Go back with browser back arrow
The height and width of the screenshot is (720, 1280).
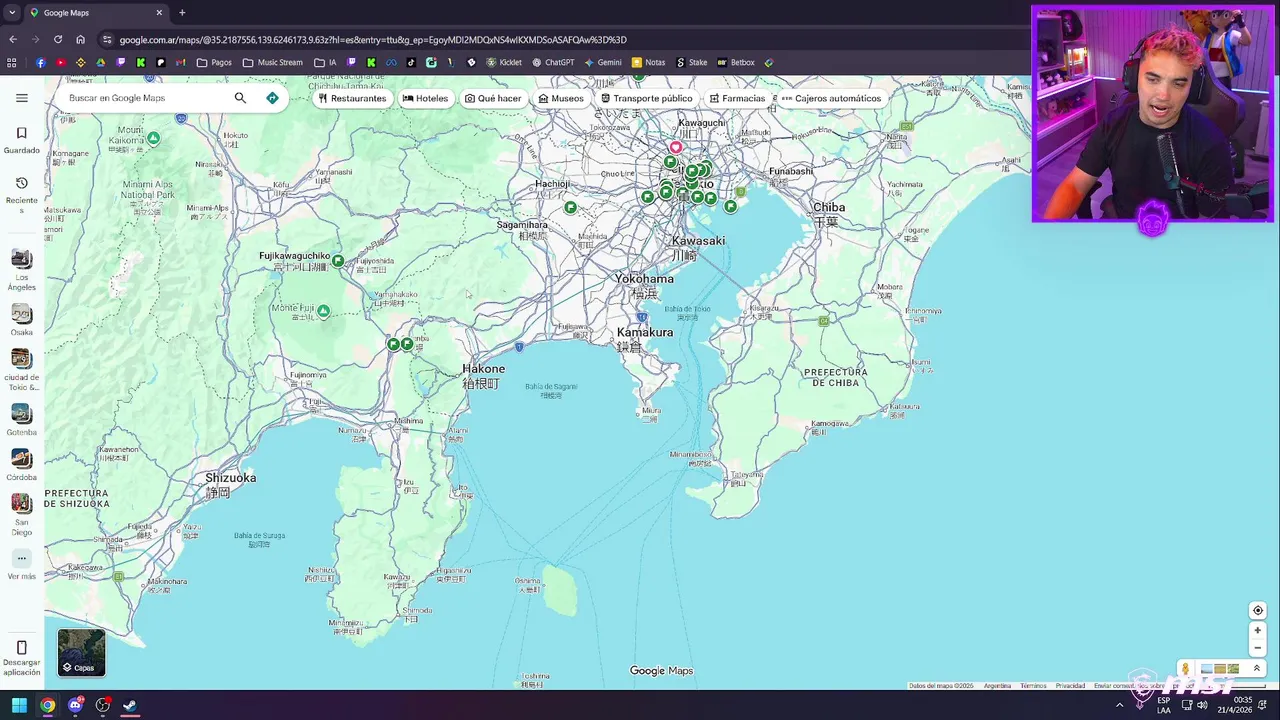tap(13, 39)
